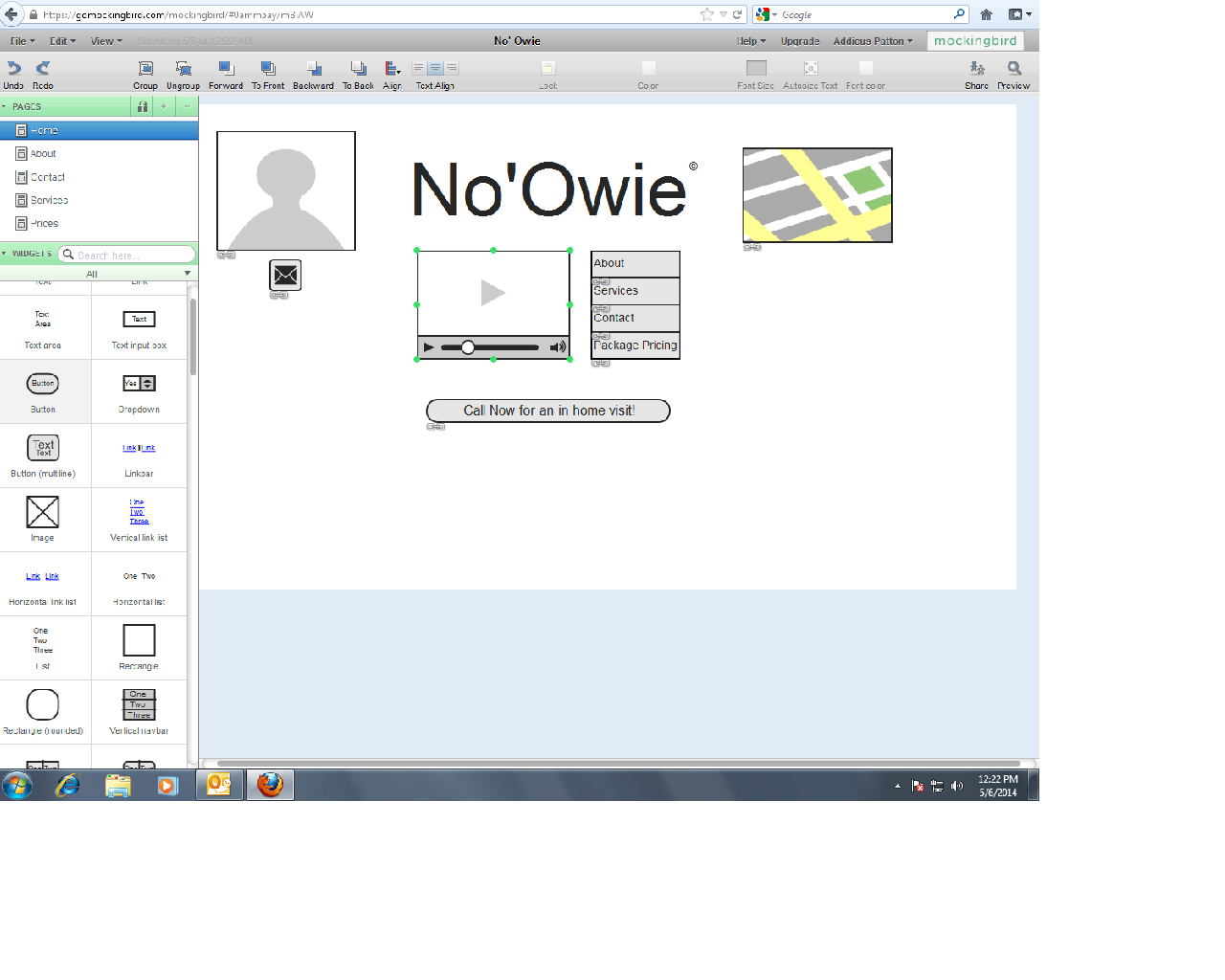Ungroup the selected widgets
Screen dimensions: 1225x980
click(x=183, y=75)
